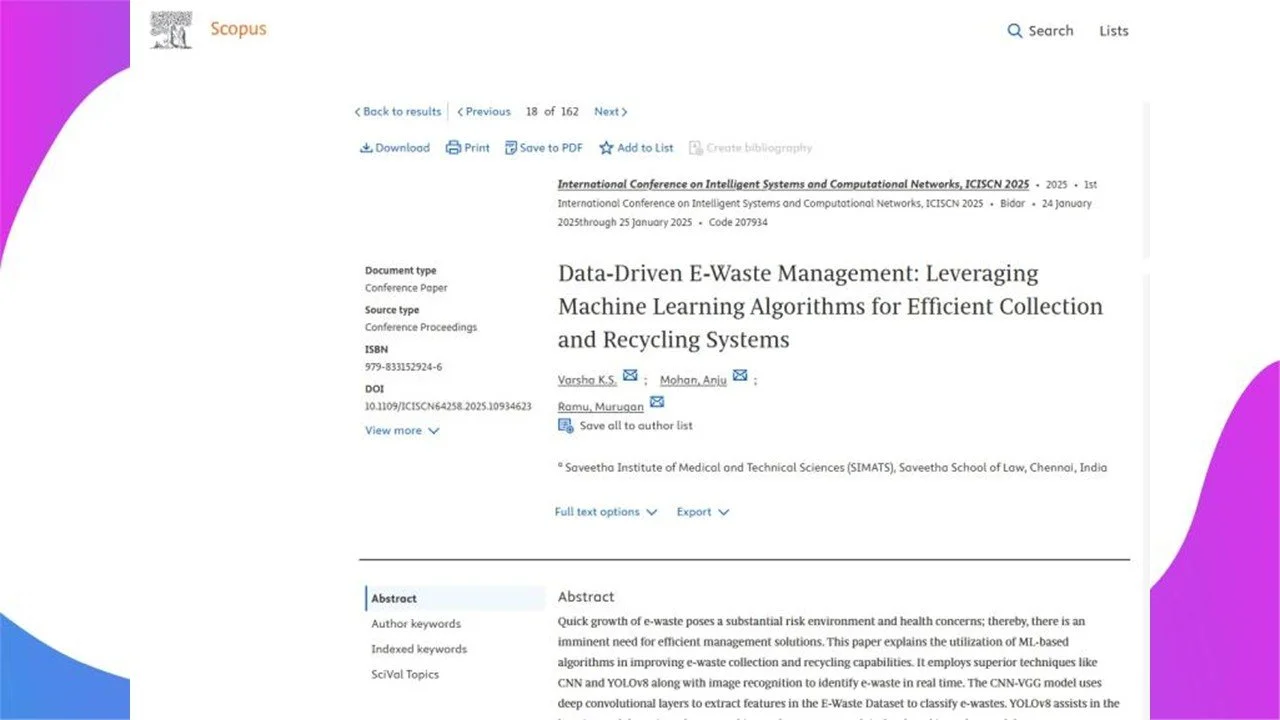Click the Print printer icon
1280x720 pixels.
453,148
